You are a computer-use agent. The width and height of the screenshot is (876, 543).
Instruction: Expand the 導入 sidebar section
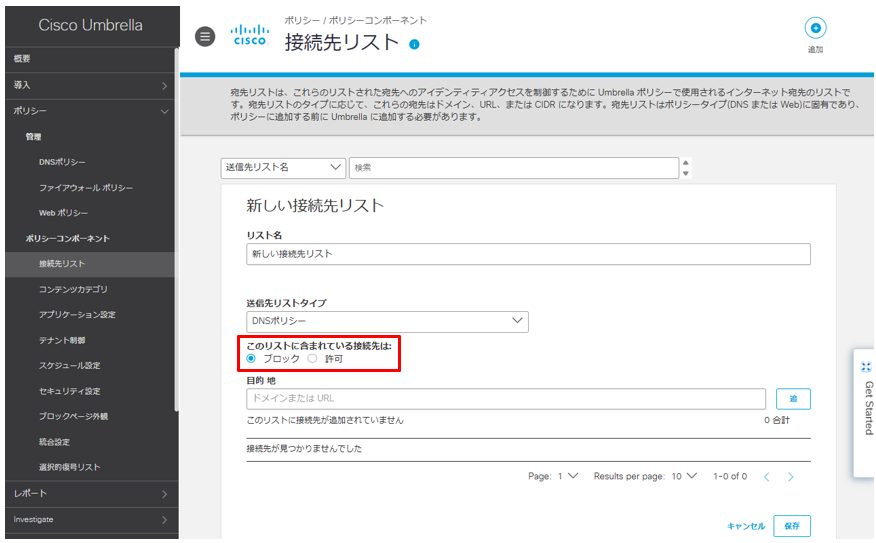tap(90, 85)
